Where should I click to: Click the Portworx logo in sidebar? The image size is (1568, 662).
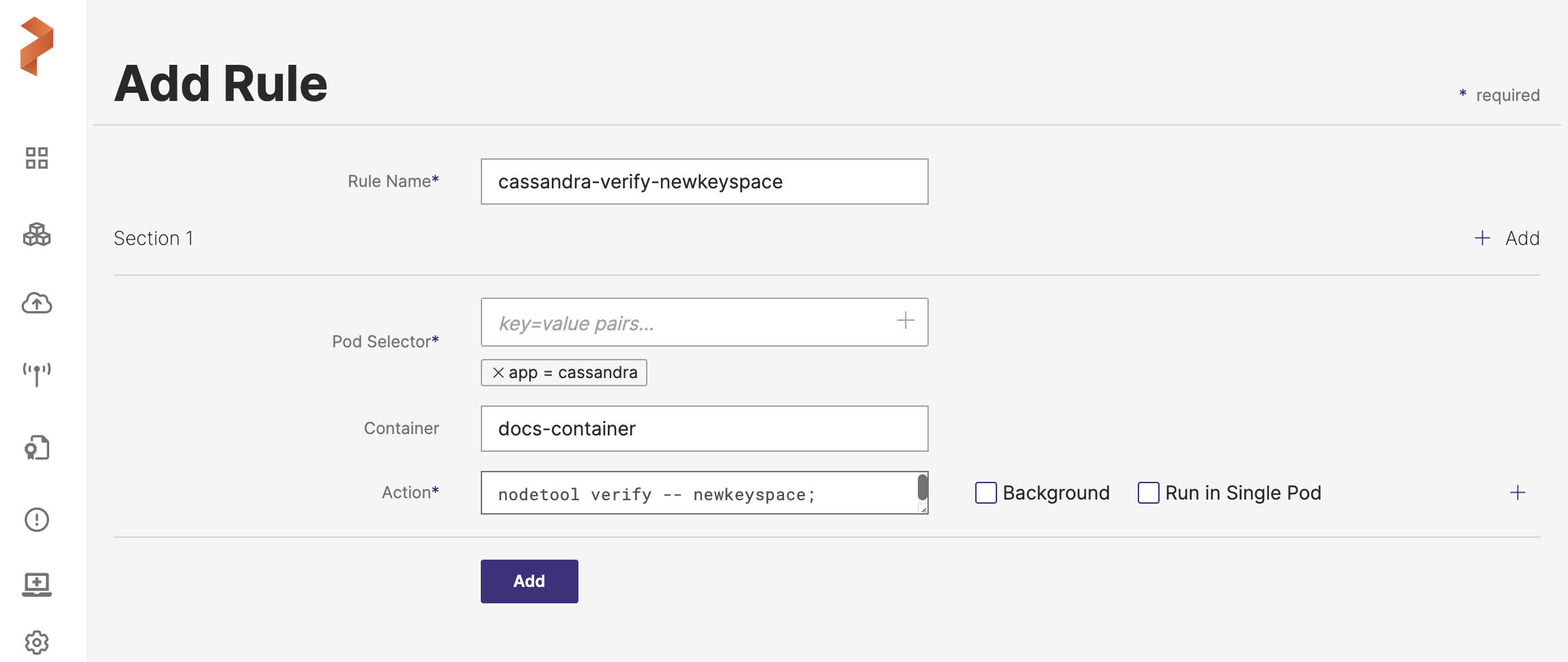(37, 46)
